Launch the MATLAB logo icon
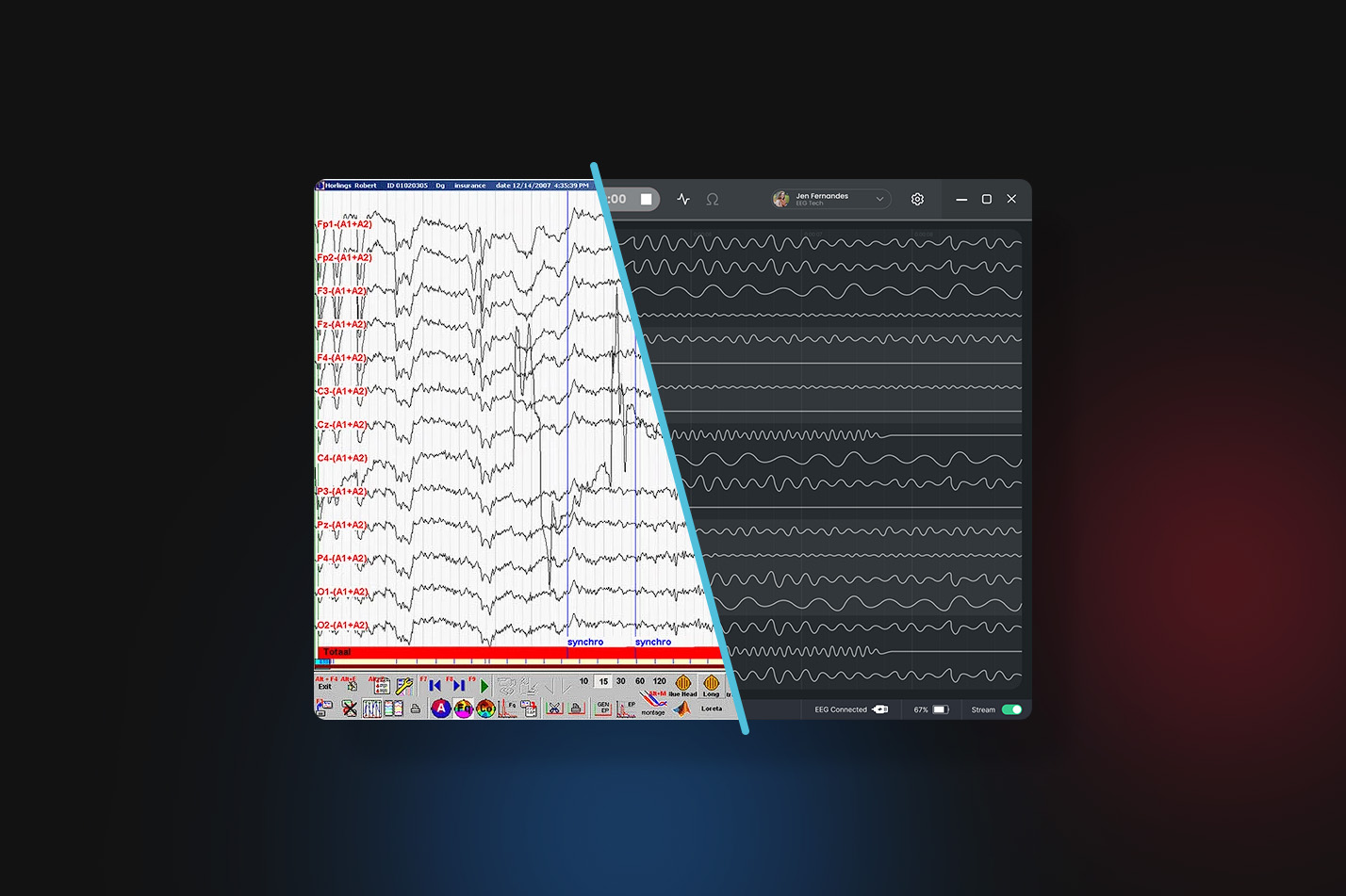Viewport: 1346px width, 896px height. pyautogui.click(x=681, y=709)
